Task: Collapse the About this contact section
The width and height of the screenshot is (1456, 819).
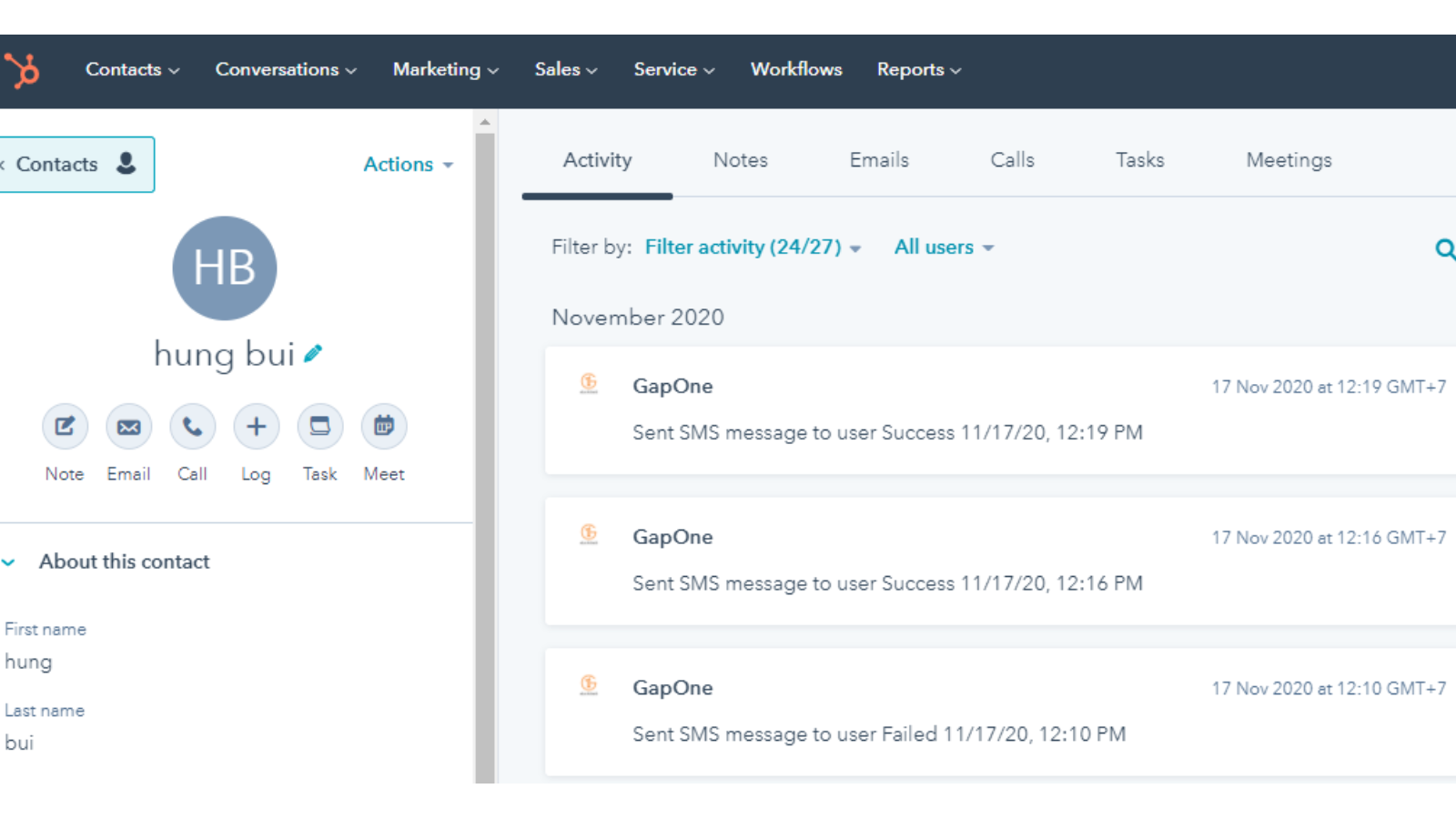Action: (x=9, y=562)
